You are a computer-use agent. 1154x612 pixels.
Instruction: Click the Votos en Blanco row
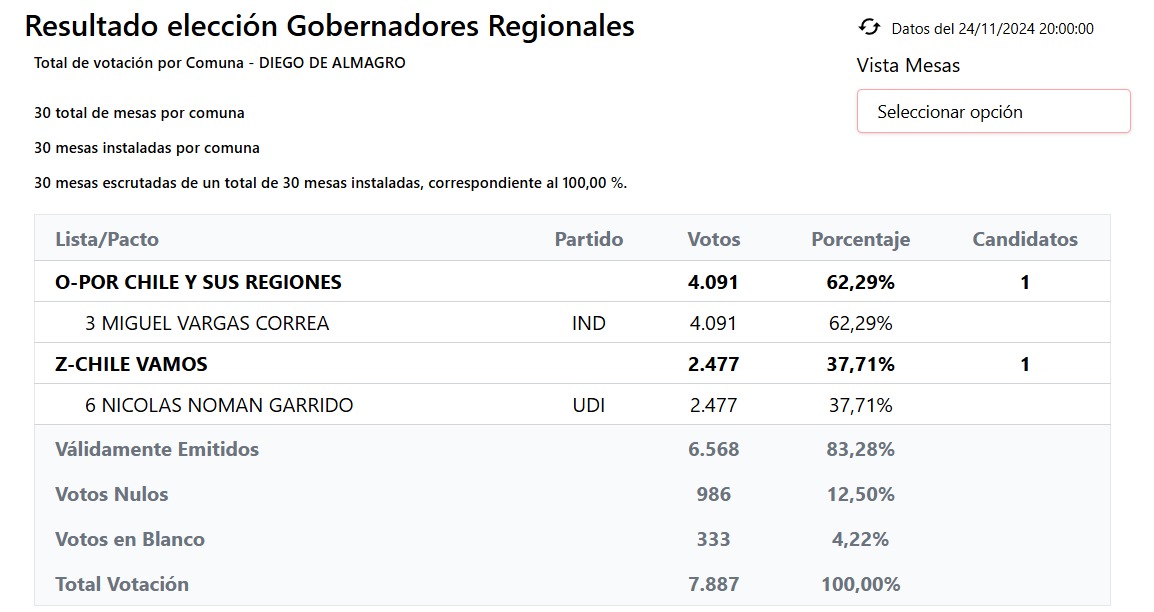[572, 539]
